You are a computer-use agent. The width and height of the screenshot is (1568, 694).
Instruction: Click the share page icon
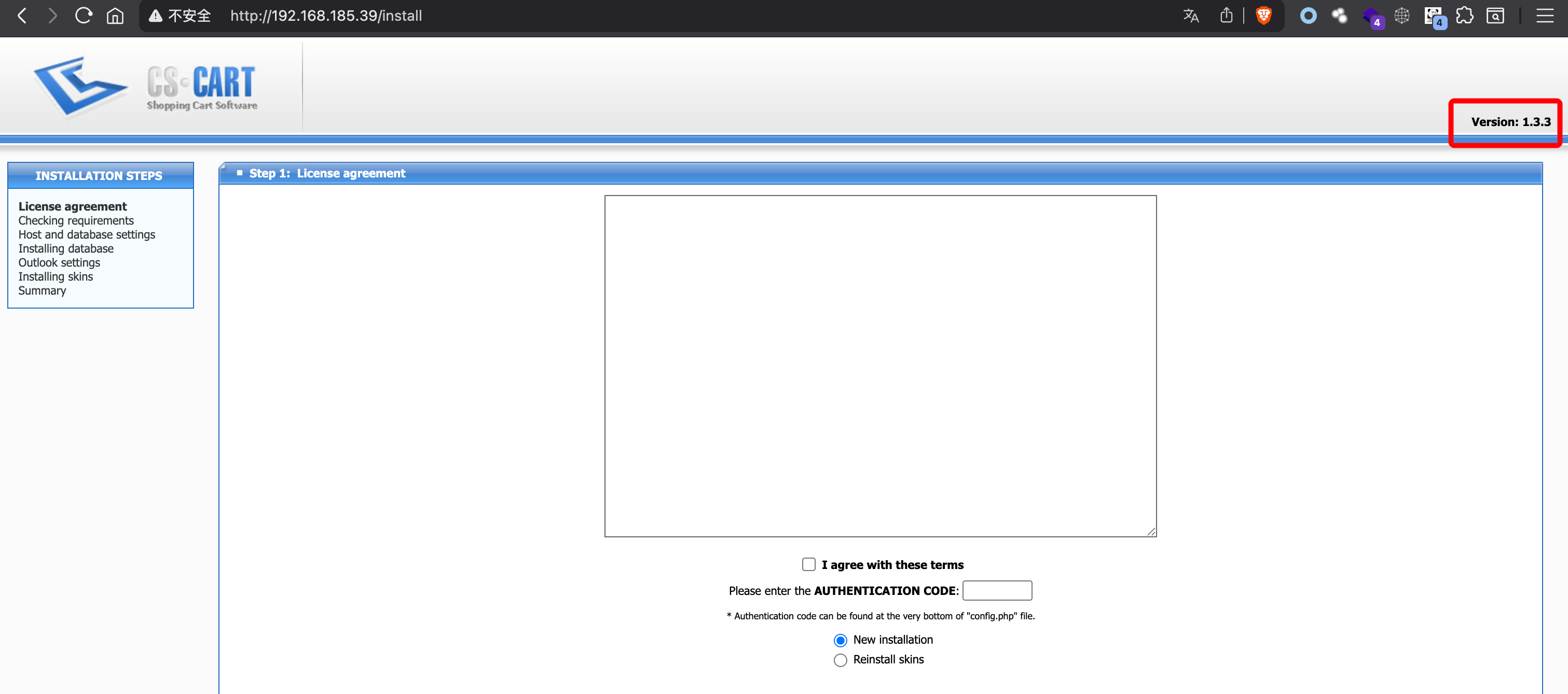click(1226, 16)
